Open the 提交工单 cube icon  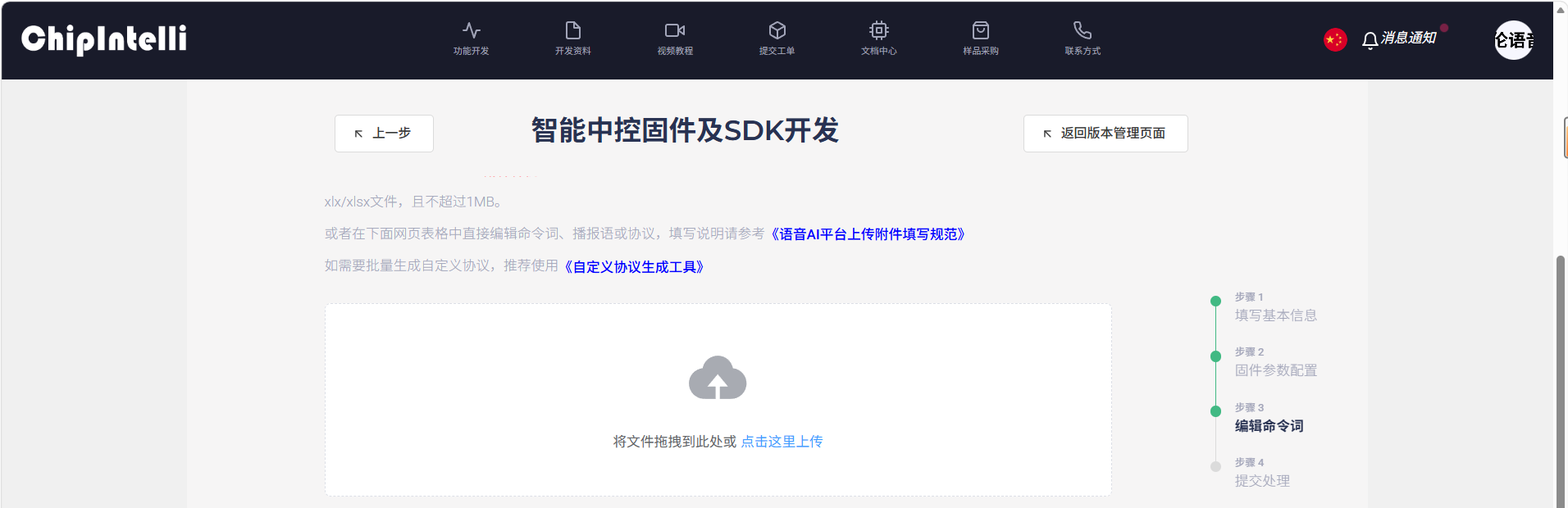pyautogui.click(x=777, y=31)
